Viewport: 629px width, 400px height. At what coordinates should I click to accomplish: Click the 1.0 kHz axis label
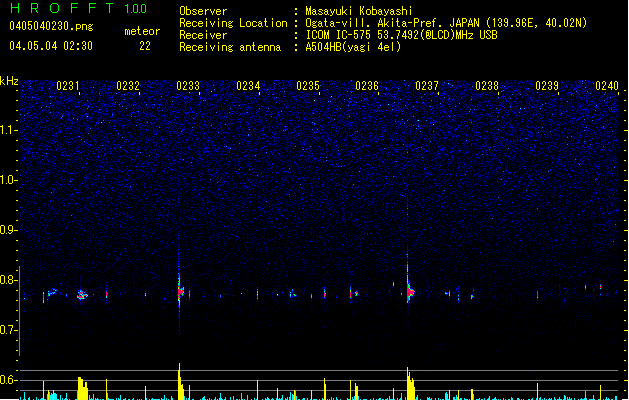point(8,180)
